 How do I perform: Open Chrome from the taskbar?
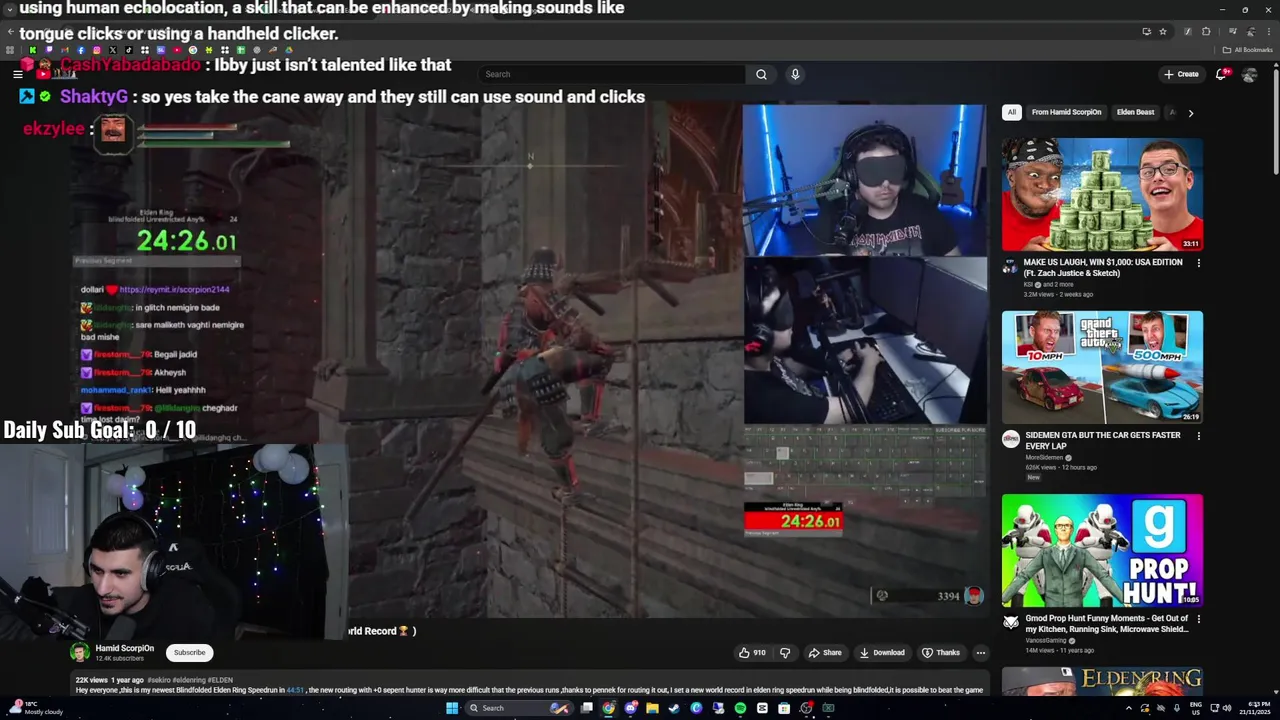608,708
